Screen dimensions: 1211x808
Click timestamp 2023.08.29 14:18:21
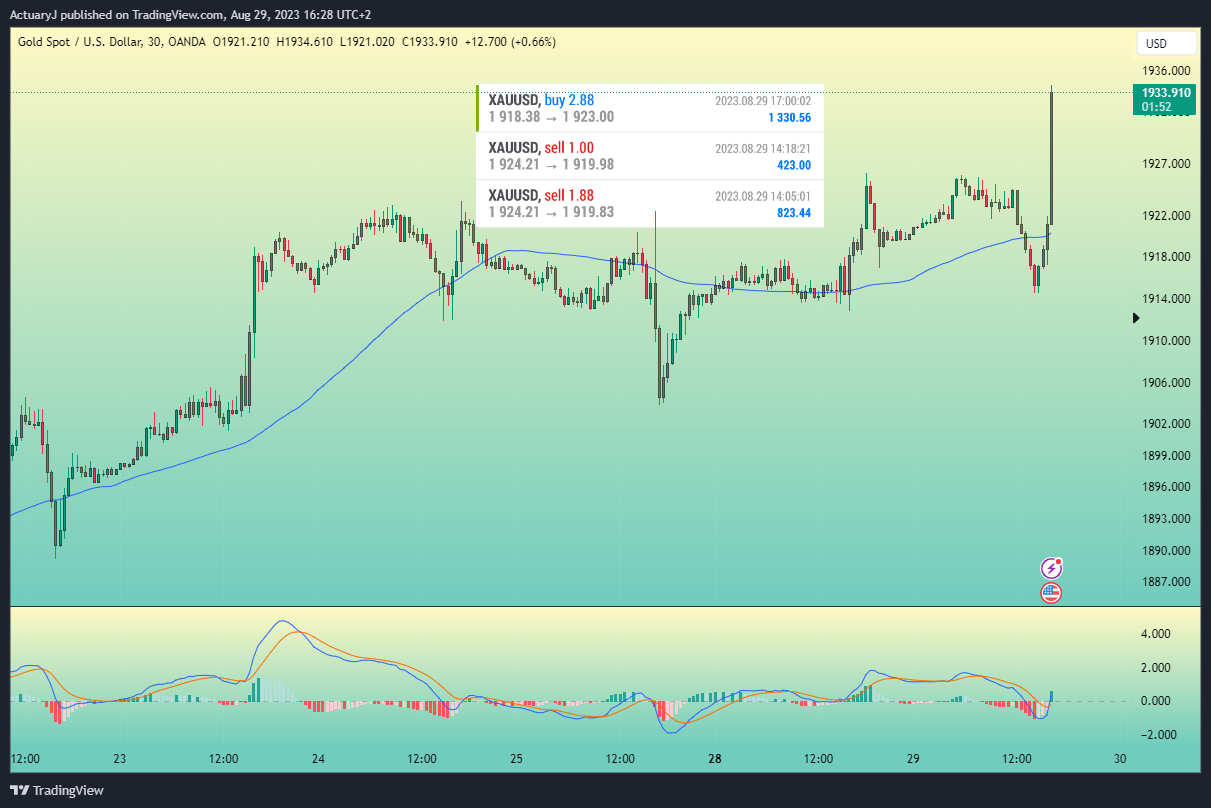[763, 148]
